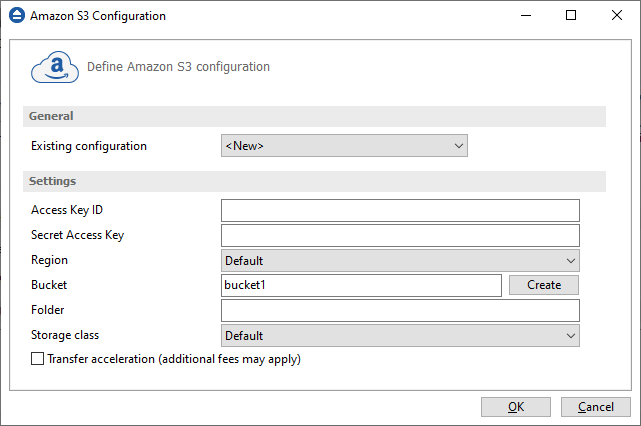Click the app icon in title bar
641x426 pixels.
click(17, 16)
